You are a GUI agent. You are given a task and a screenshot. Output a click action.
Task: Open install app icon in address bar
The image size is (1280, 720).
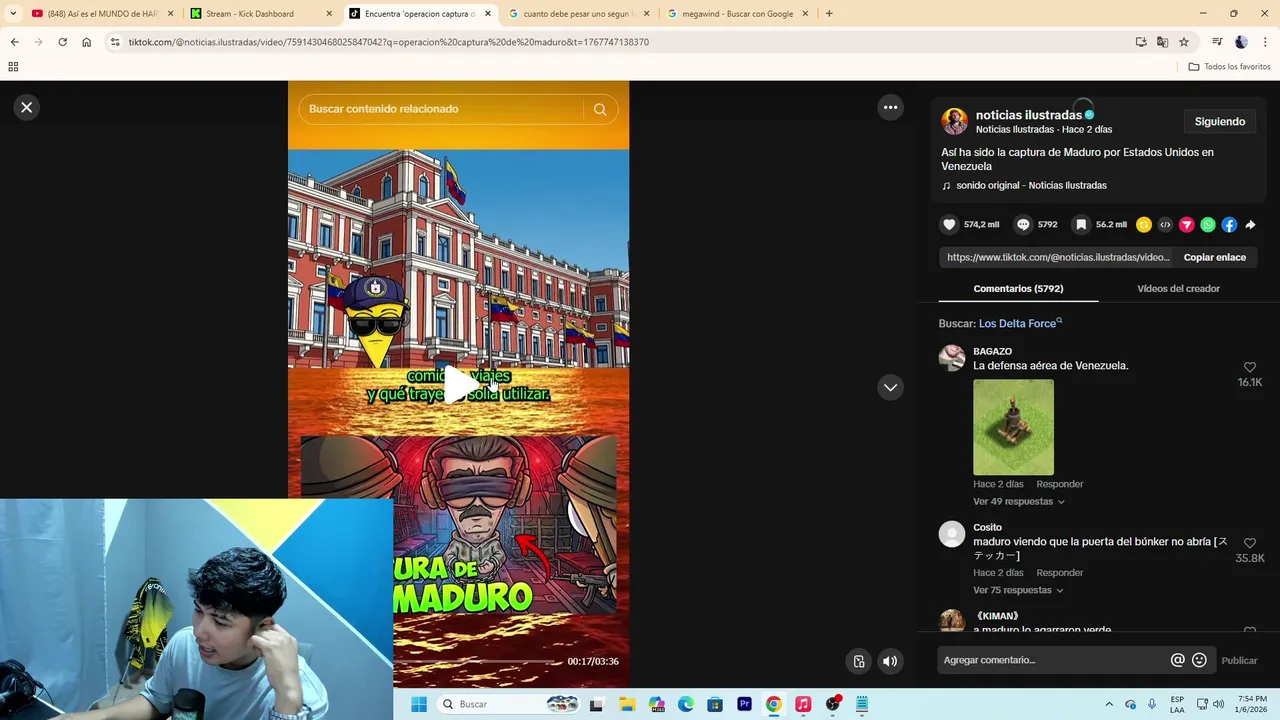point(1141,42)
